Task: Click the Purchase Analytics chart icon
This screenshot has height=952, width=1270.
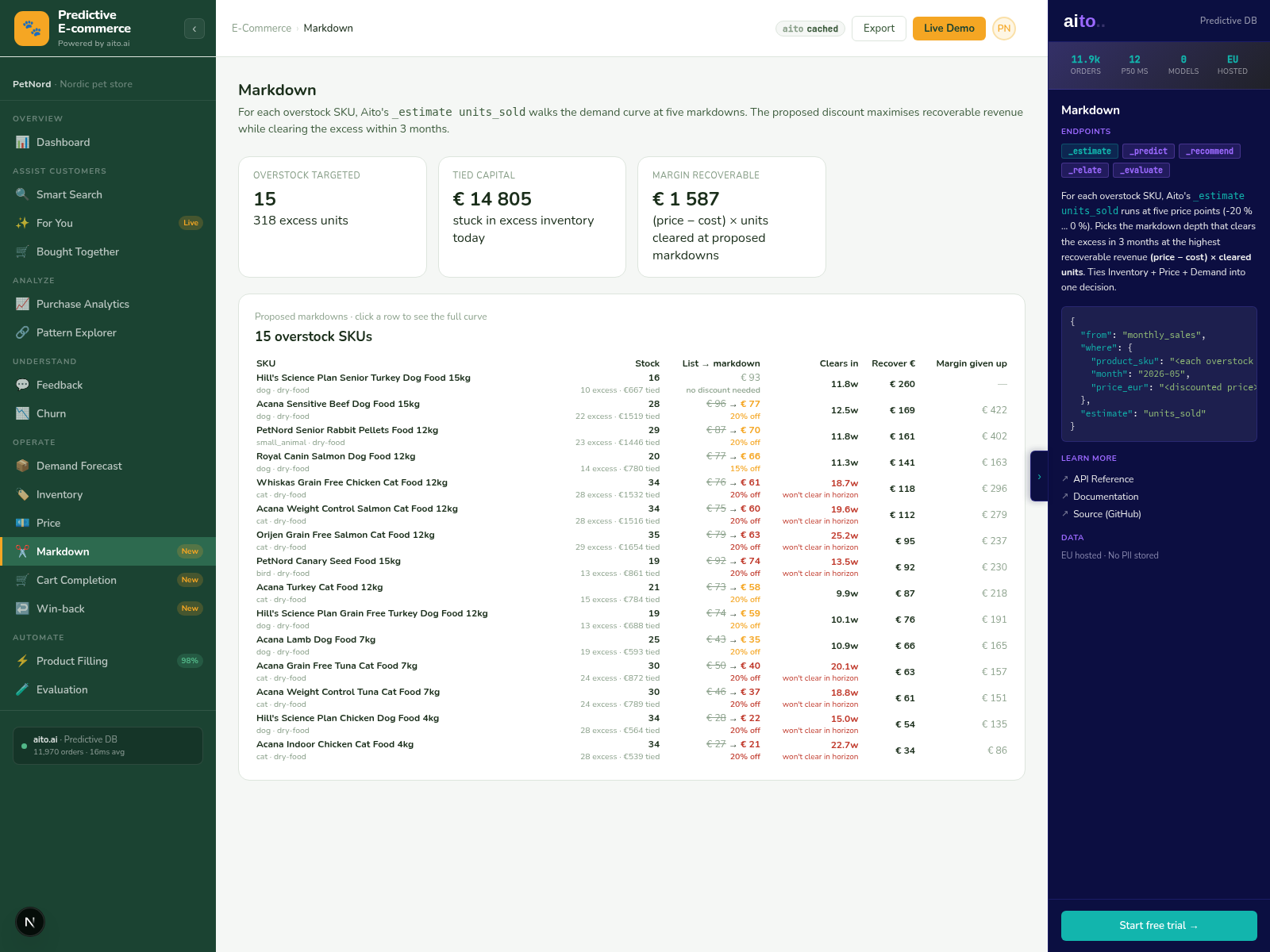Action: pyautogui.click(x=22, y=304)
